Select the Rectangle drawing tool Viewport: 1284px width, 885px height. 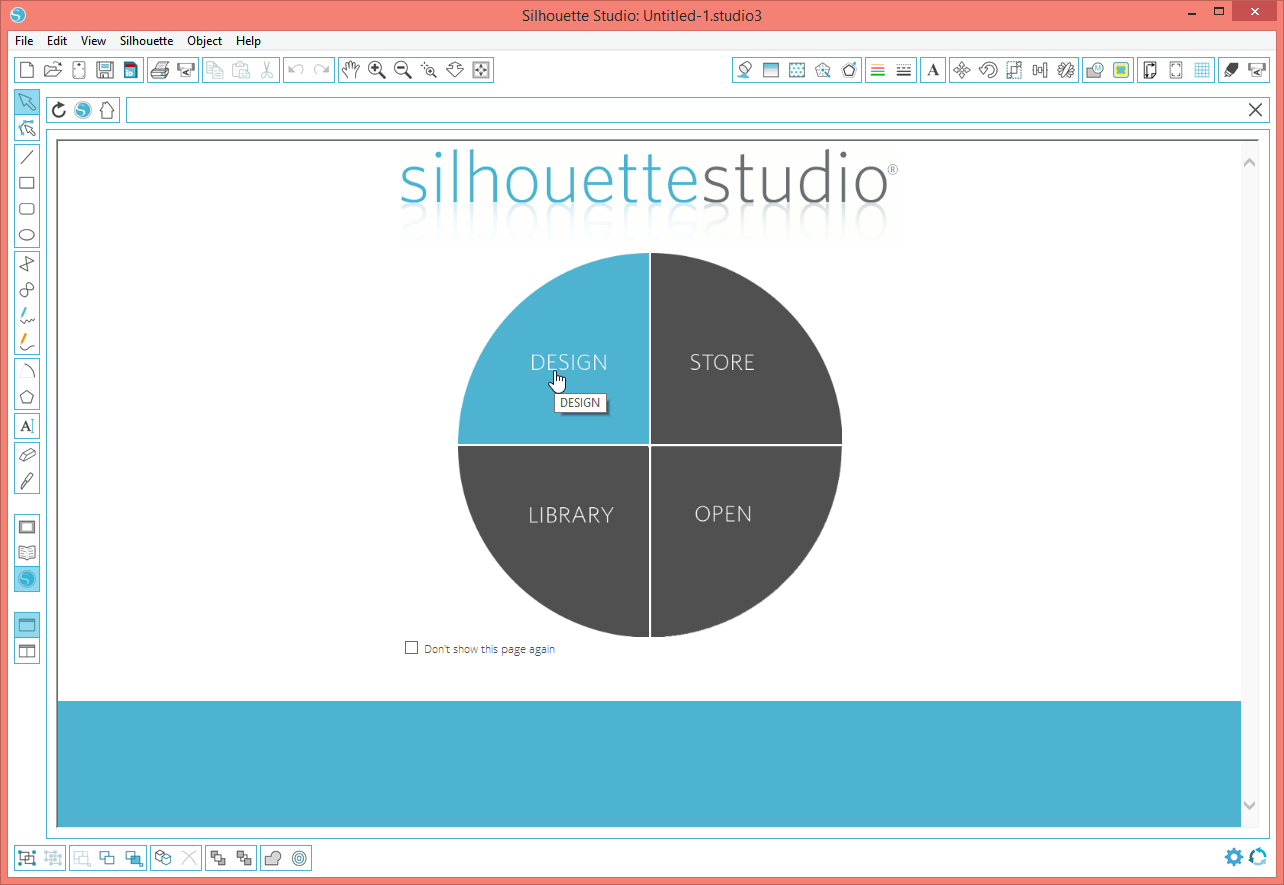tap(27, 182)
